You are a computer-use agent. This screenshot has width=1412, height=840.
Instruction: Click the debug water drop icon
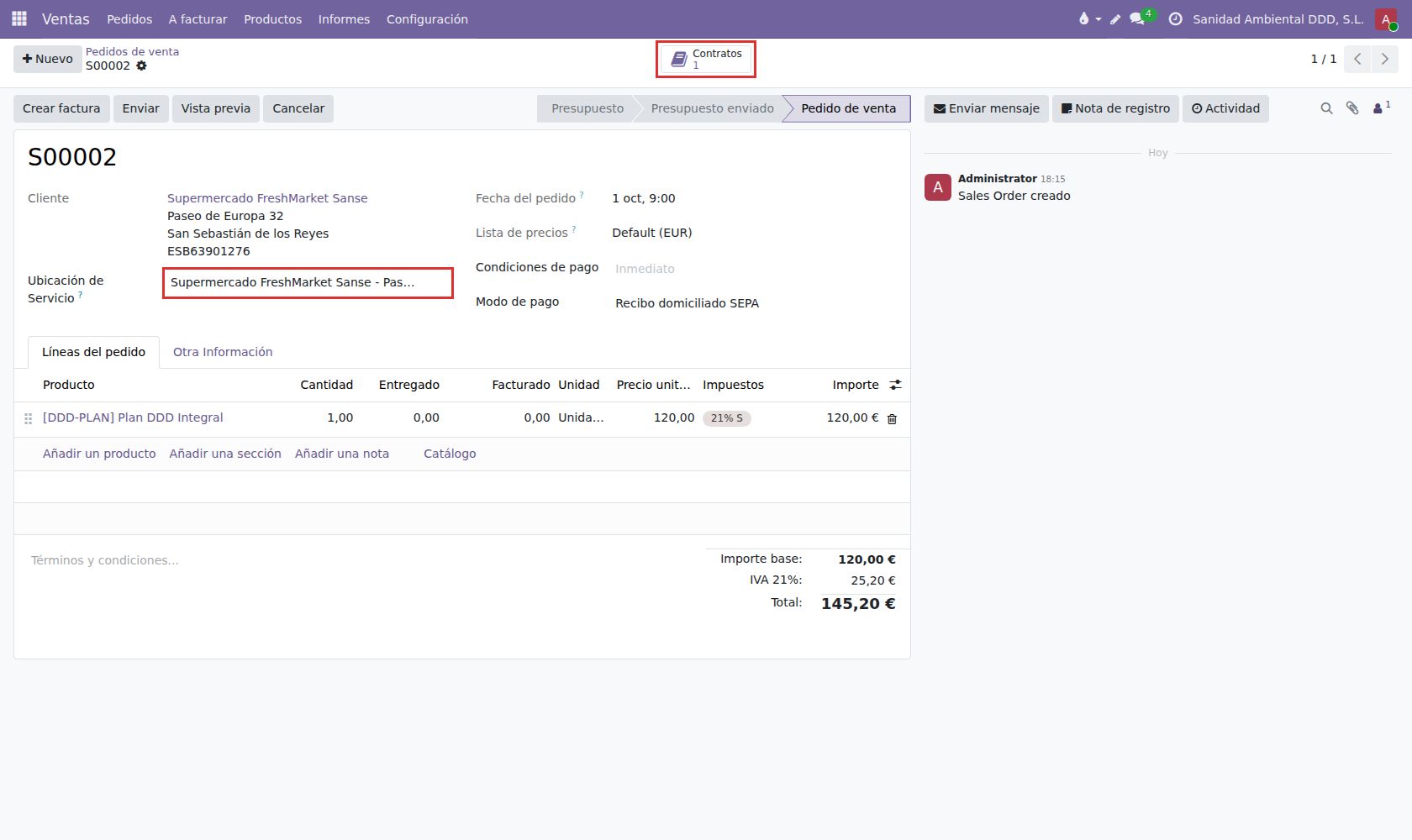click(1084, 18)
